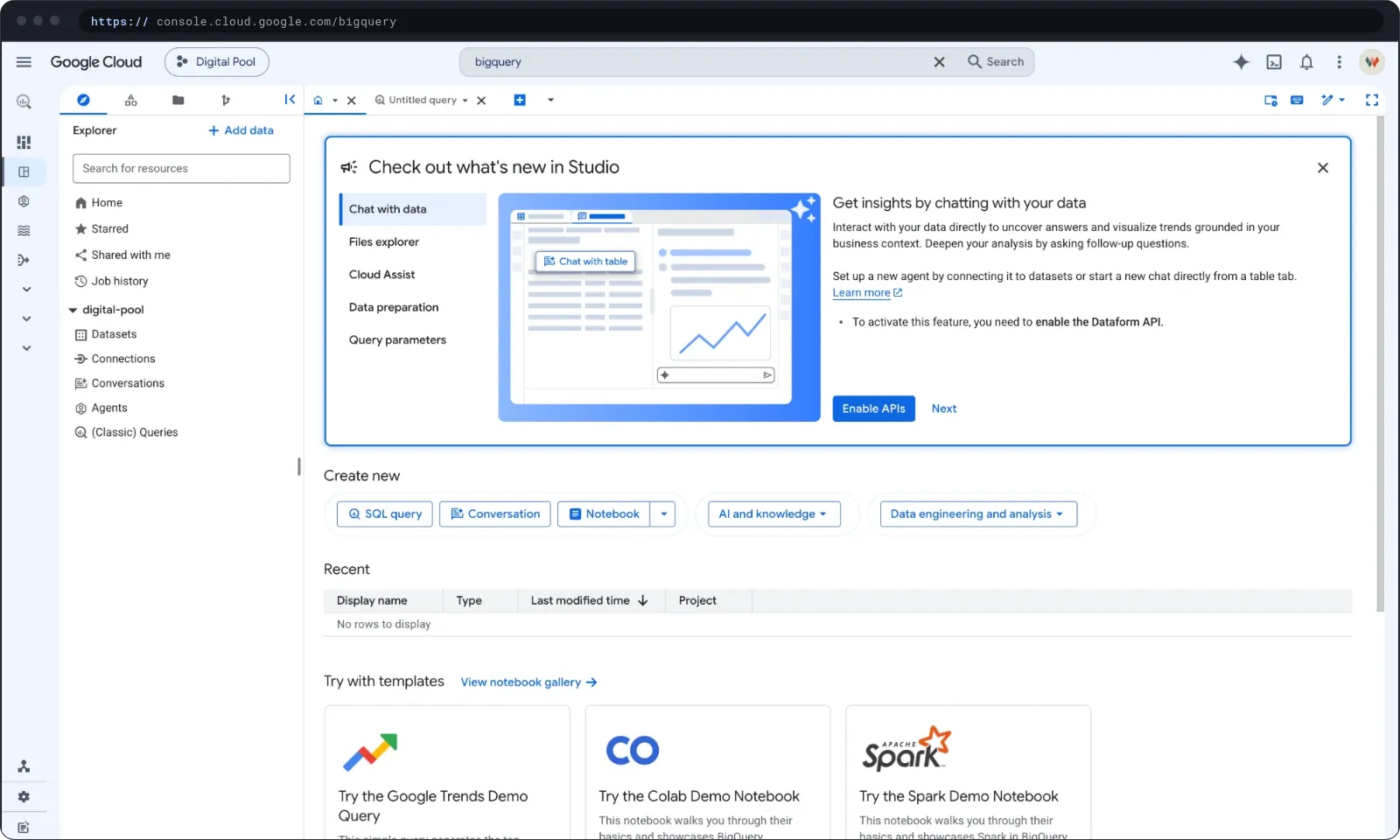The width and height of the screenshot is (1400, 840).
Task: Open the release notes icon at bottom left
Action: [x=24, y=828]
